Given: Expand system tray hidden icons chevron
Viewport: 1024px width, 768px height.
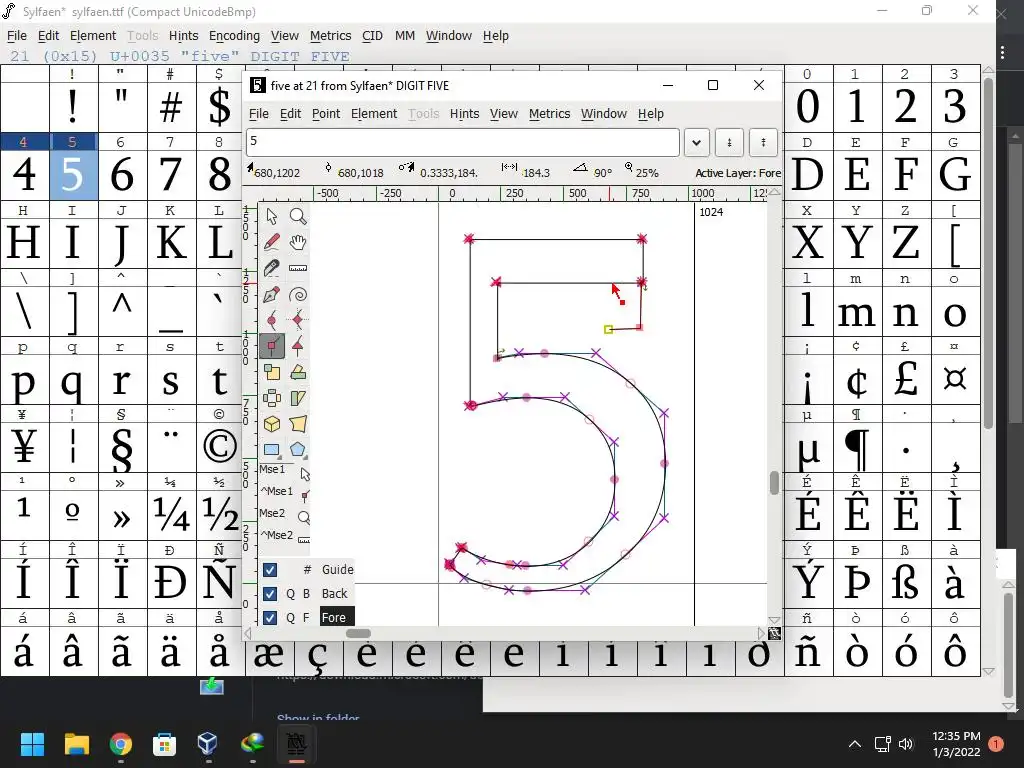Looking at the screenshot, I should (x=854, y=744).
